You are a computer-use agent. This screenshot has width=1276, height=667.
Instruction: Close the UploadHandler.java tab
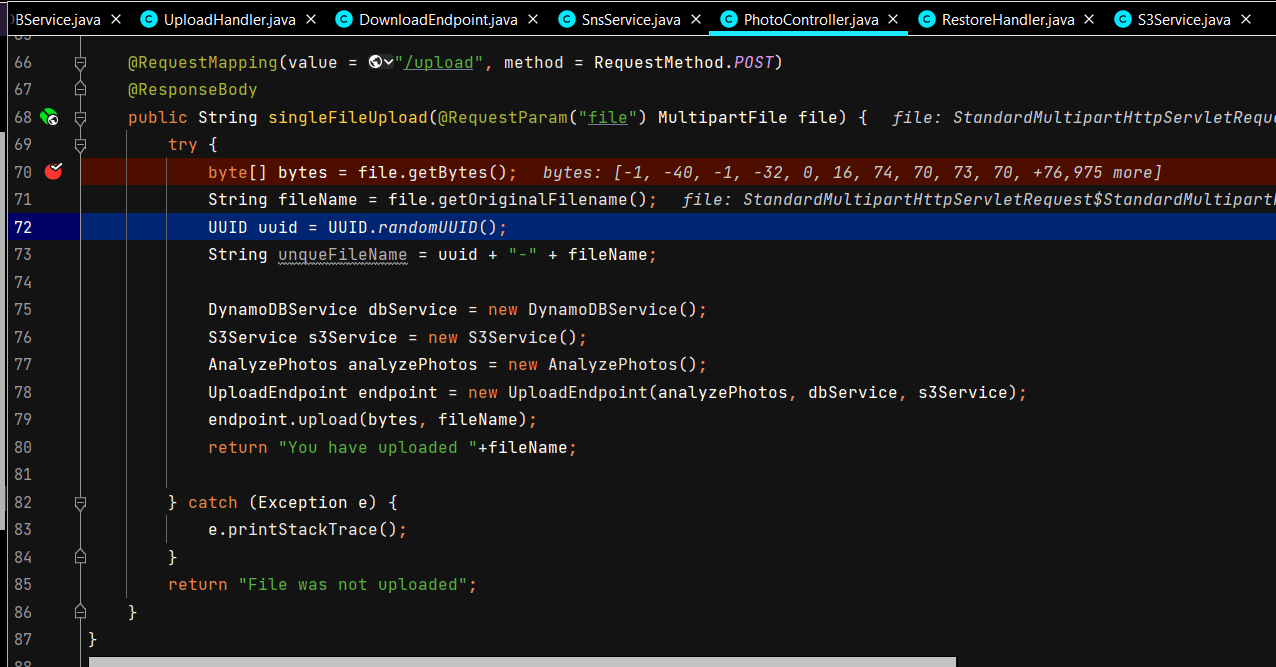pos(310,19)
